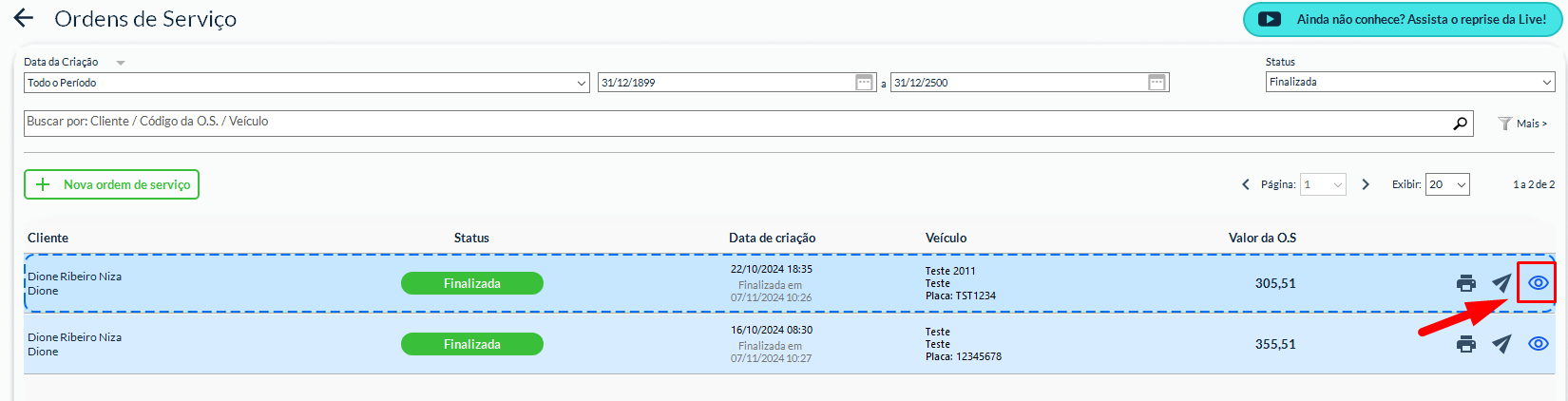This screenshot has height=401, width=1568.
Task: Open the Live reprise video banner
Action: tap(1403, 19)
